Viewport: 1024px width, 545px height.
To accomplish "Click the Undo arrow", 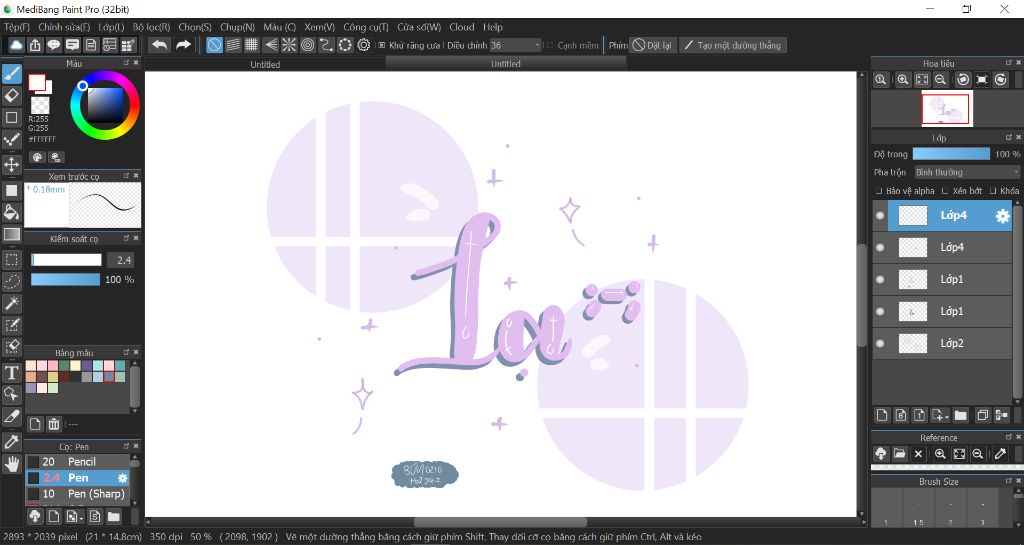I will 159,45.
